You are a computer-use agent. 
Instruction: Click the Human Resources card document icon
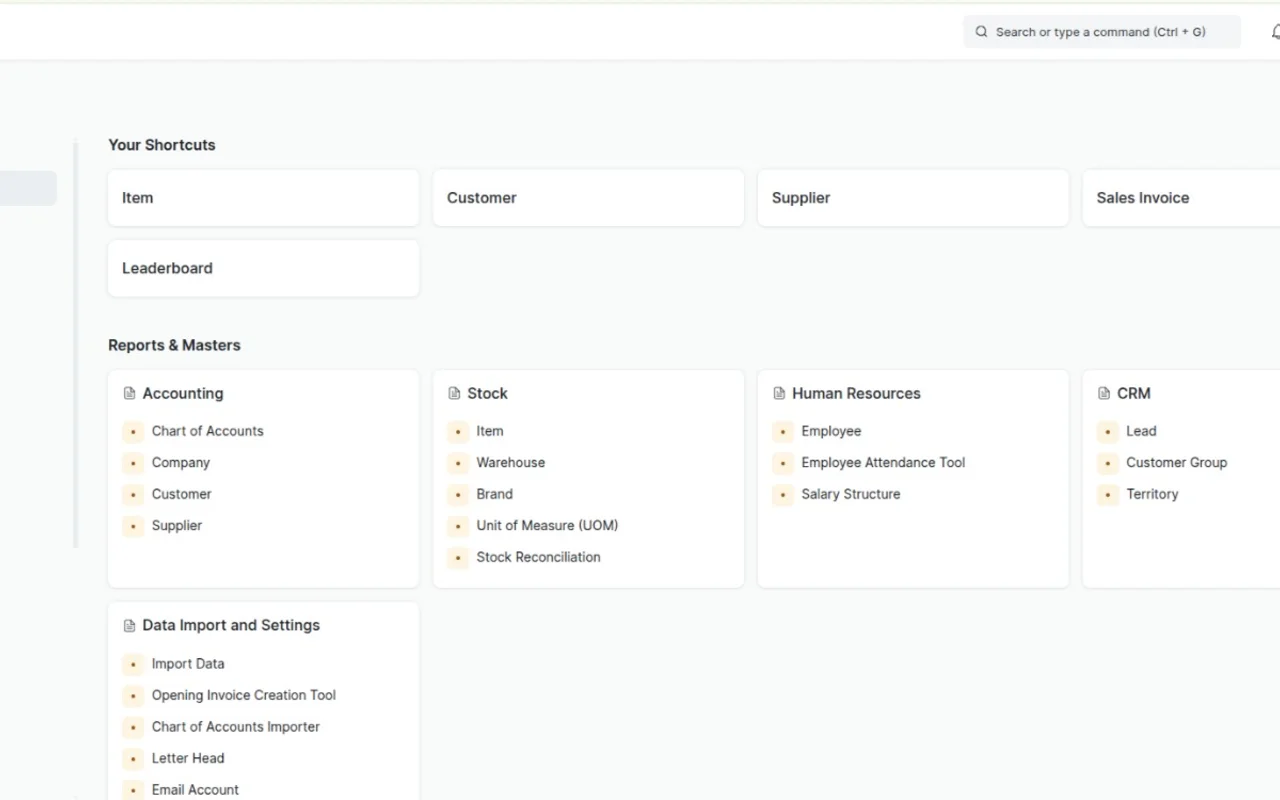tap(779, 394)
